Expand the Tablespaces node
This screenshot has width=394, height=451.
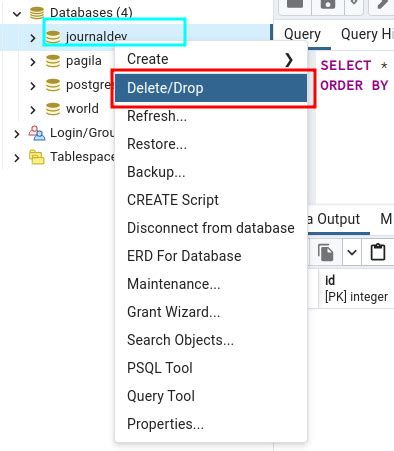point(17,157)
